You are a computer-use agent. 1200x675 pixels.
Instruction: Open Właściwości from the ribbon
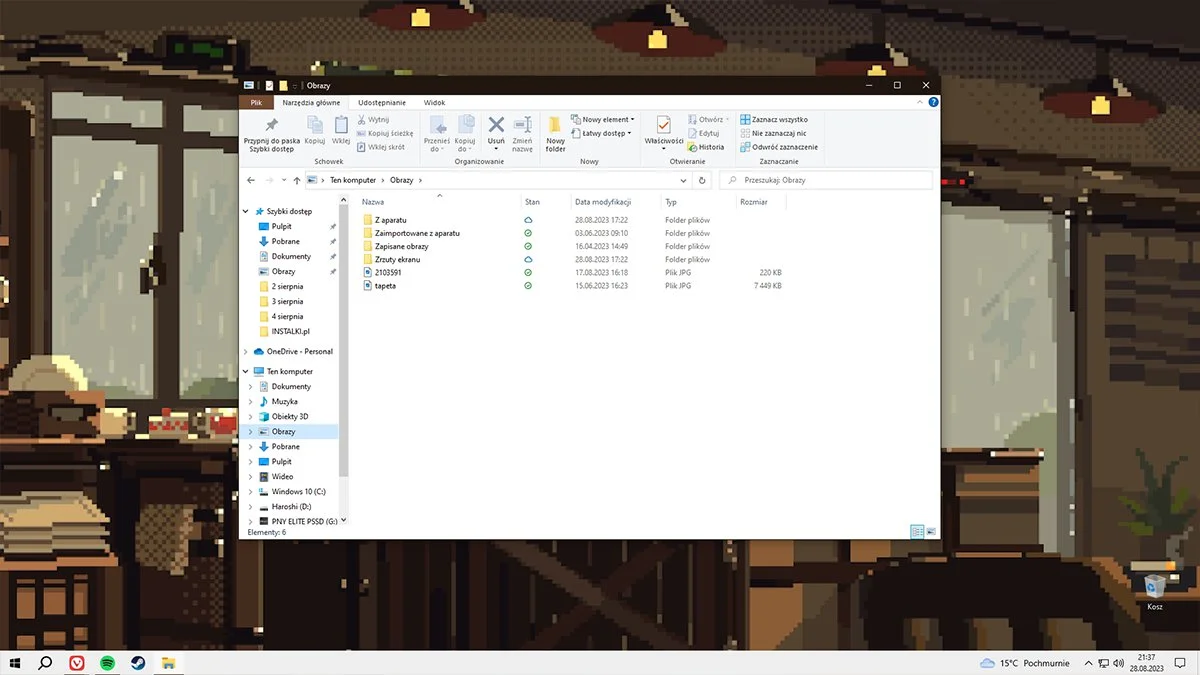pos(664,128)
